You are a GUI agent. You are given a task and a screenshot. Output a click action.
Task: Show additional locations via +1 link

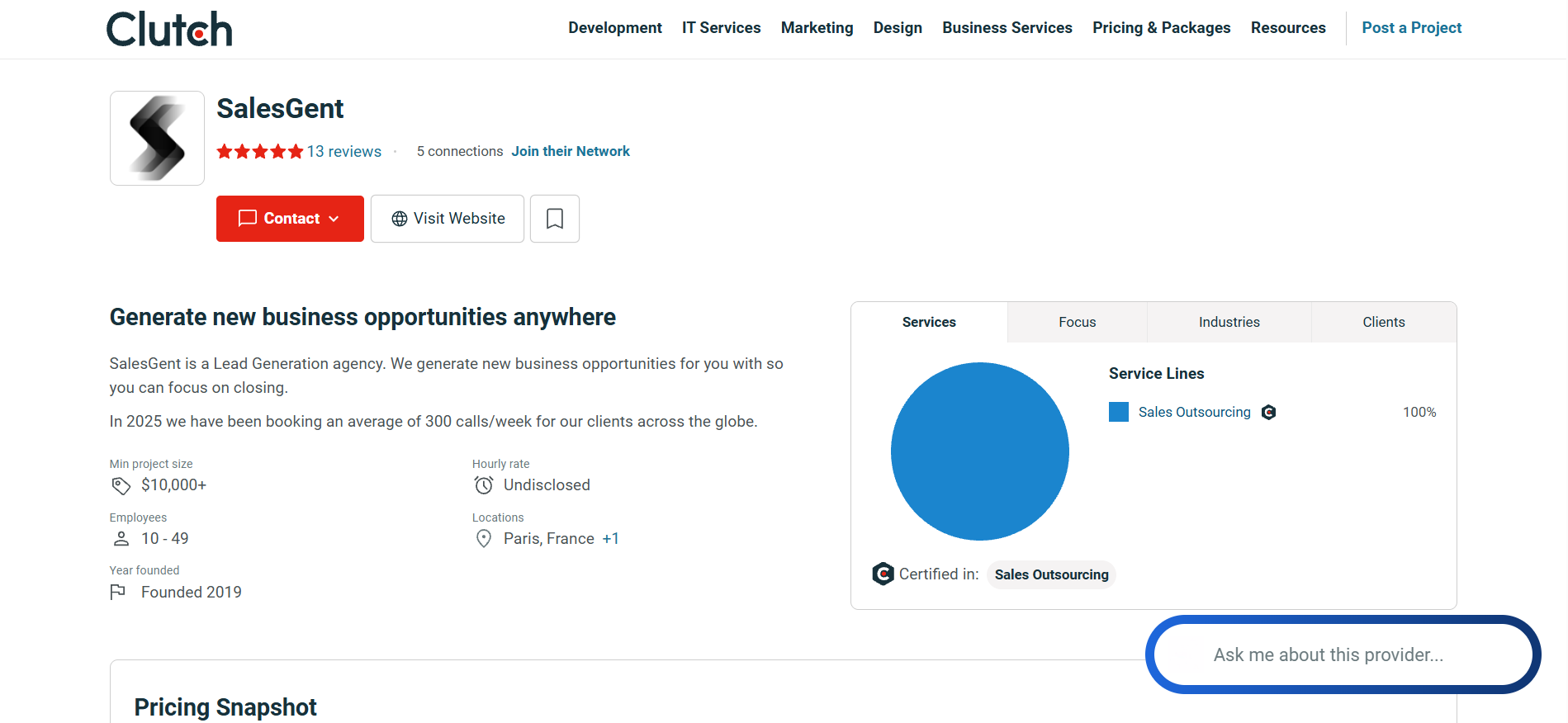pyautogui.click(x=610, y=539)
